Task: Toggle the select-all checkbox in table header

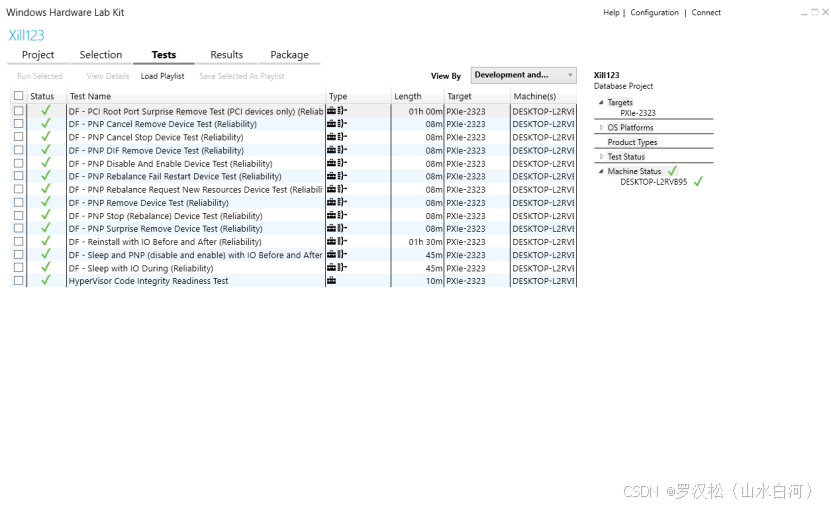Action: tap(19, 96)
